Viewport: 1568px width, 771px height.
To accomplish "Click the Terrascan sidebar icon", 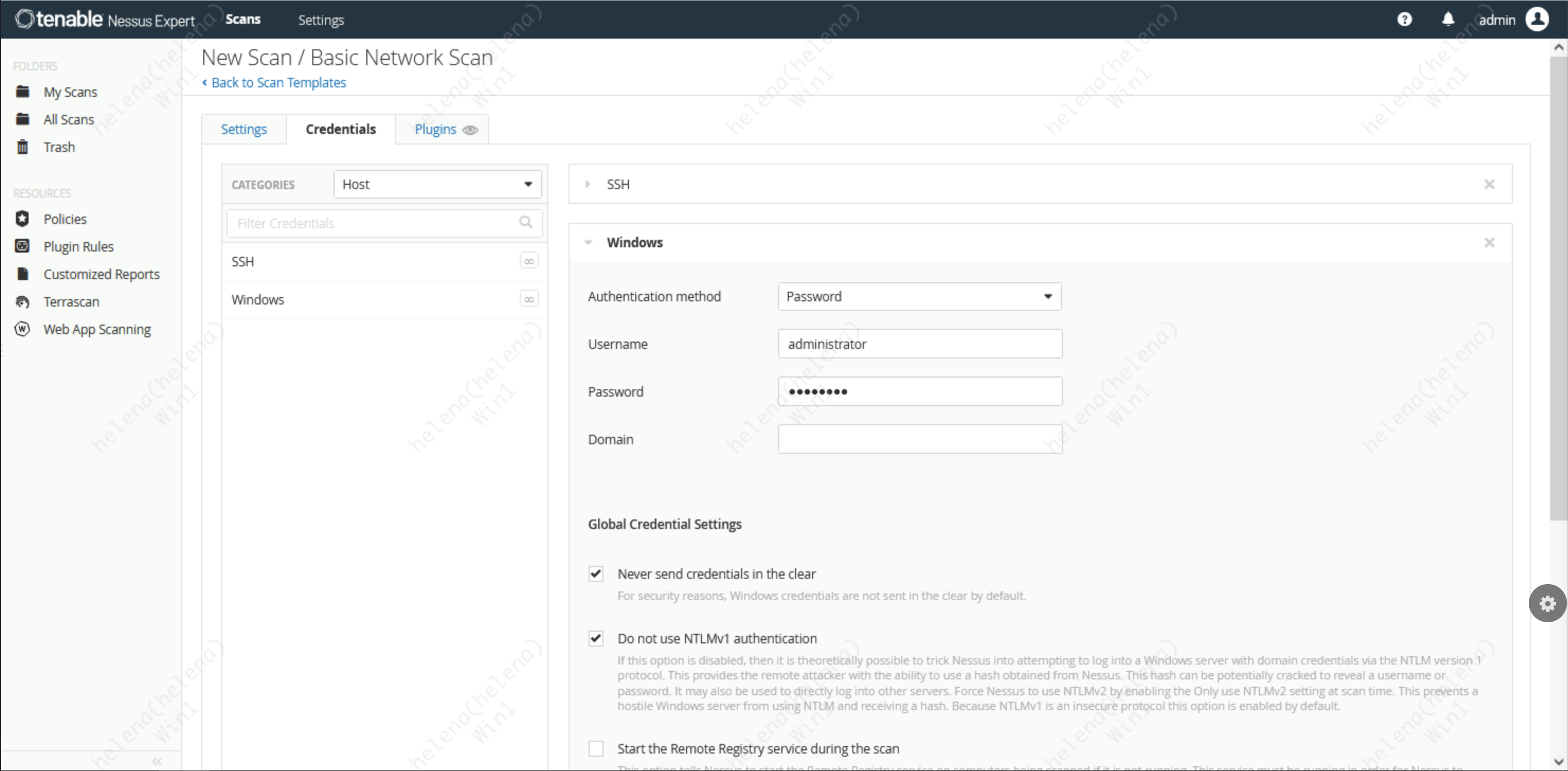I will [x=23, y=301].
